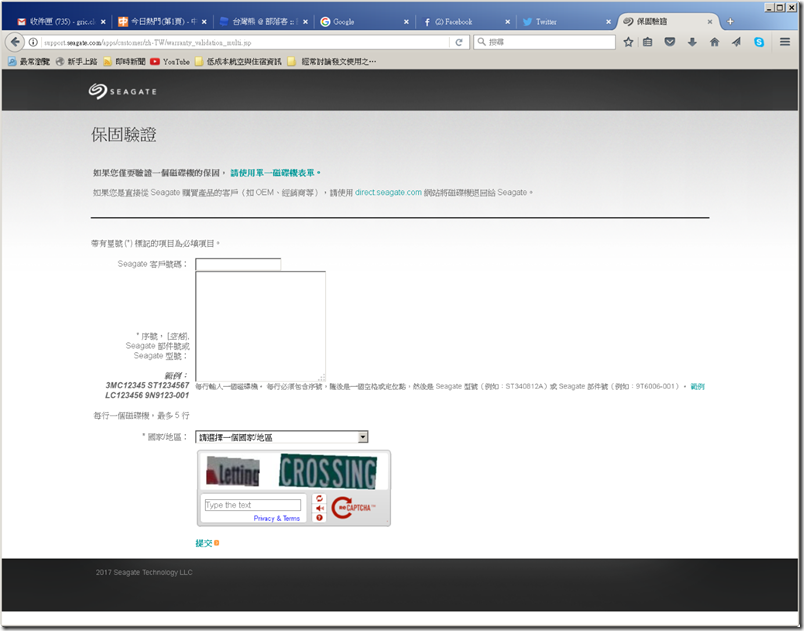Open reCAPTCHA Privacy & Terms link
The height and width of the screenshot is (631, 804).
pos(276,518)
